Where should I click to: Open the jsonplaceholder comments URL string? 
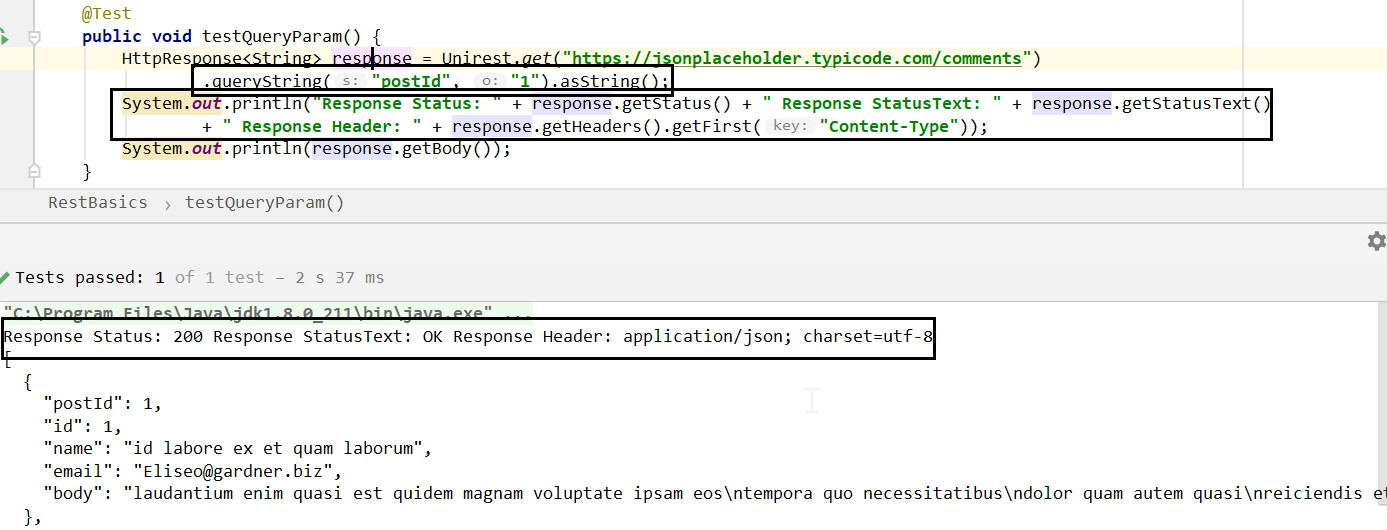pyautogui.click(x=795, y=58)
